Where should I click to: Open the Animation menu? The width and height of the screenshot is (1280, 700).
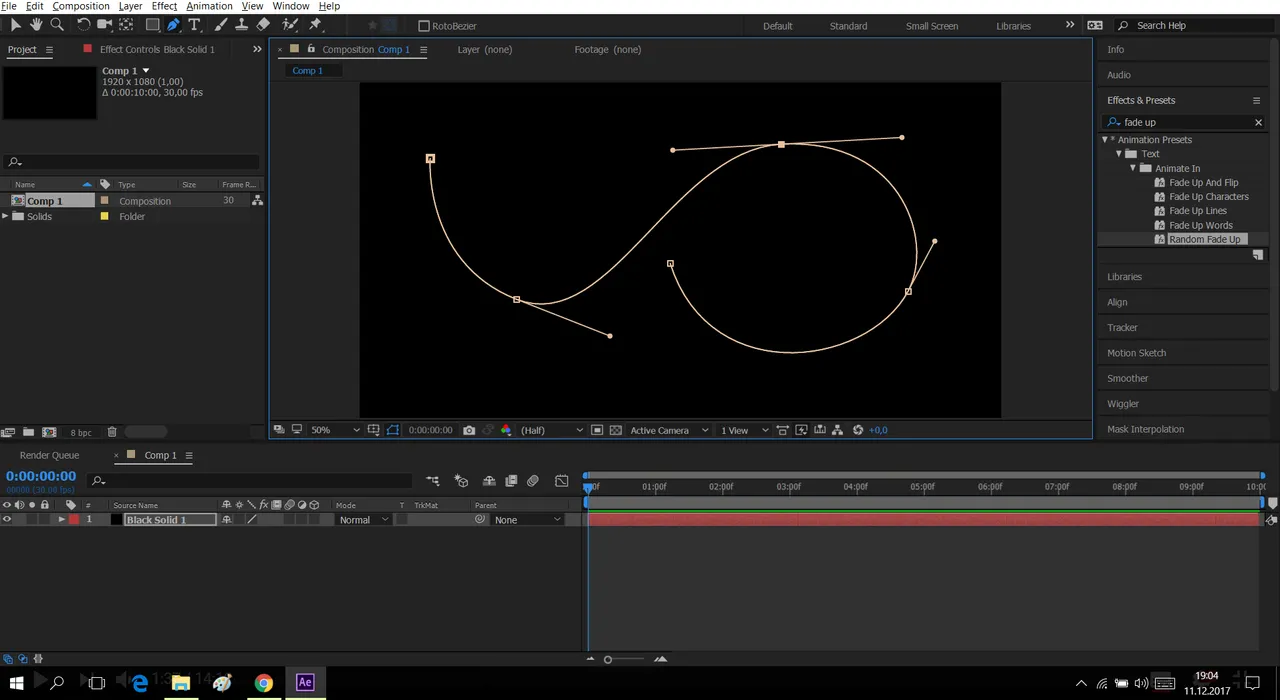click(209, 6)
